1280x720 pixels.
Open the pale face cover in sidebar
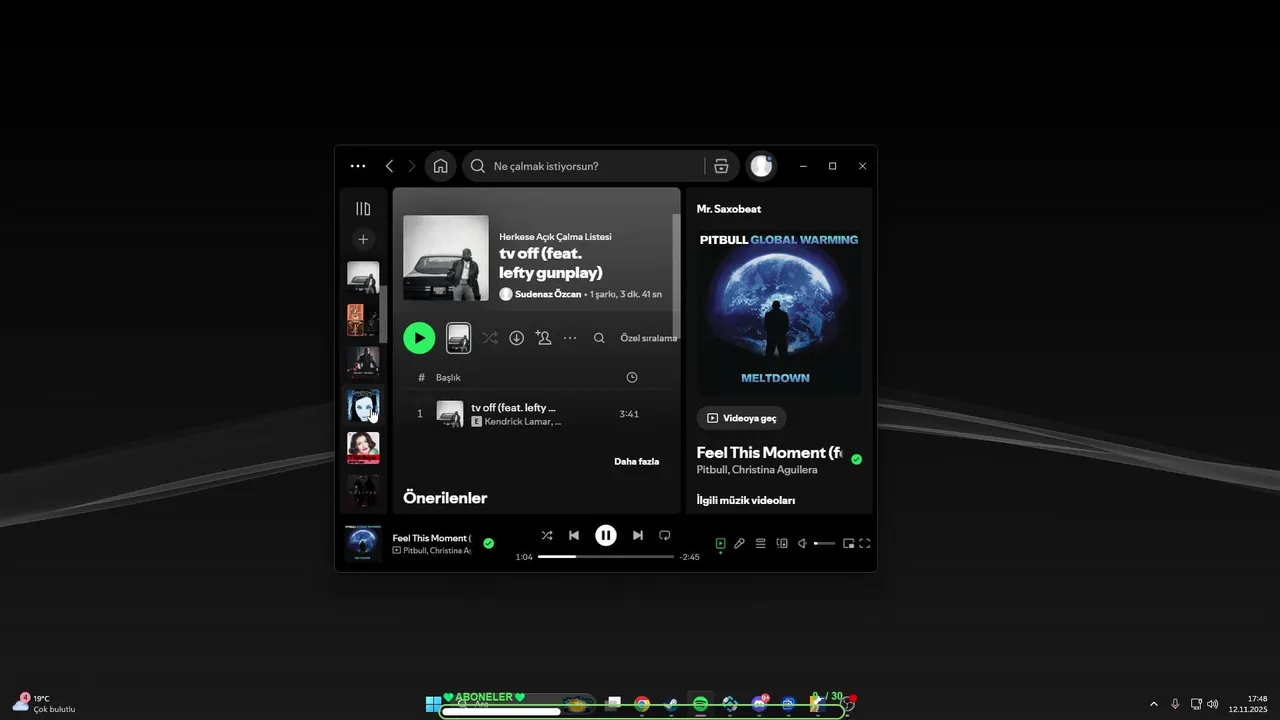[363, 405]
